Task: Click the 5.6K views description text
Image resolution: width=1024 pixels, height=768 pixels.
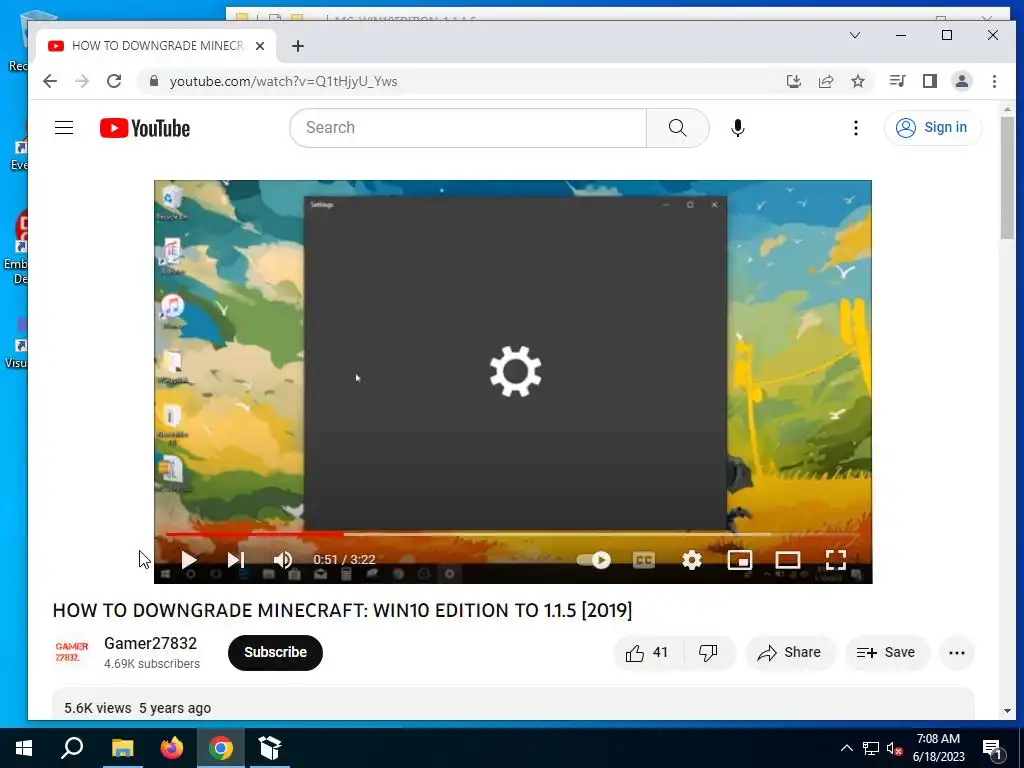Action: pyautogui.click(x=97, y=708)
